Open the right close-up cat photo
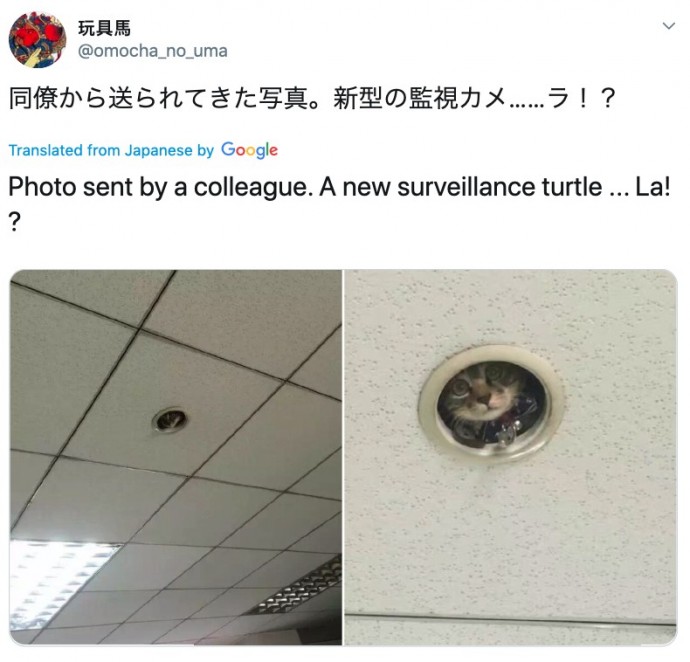The image size is (690, 662). pos(510,457)
